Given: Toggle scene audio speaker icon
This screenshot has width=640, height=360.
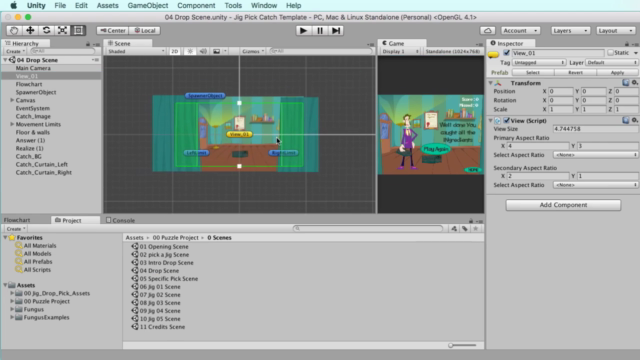Looking at the screenshot, I should point(203,51).
